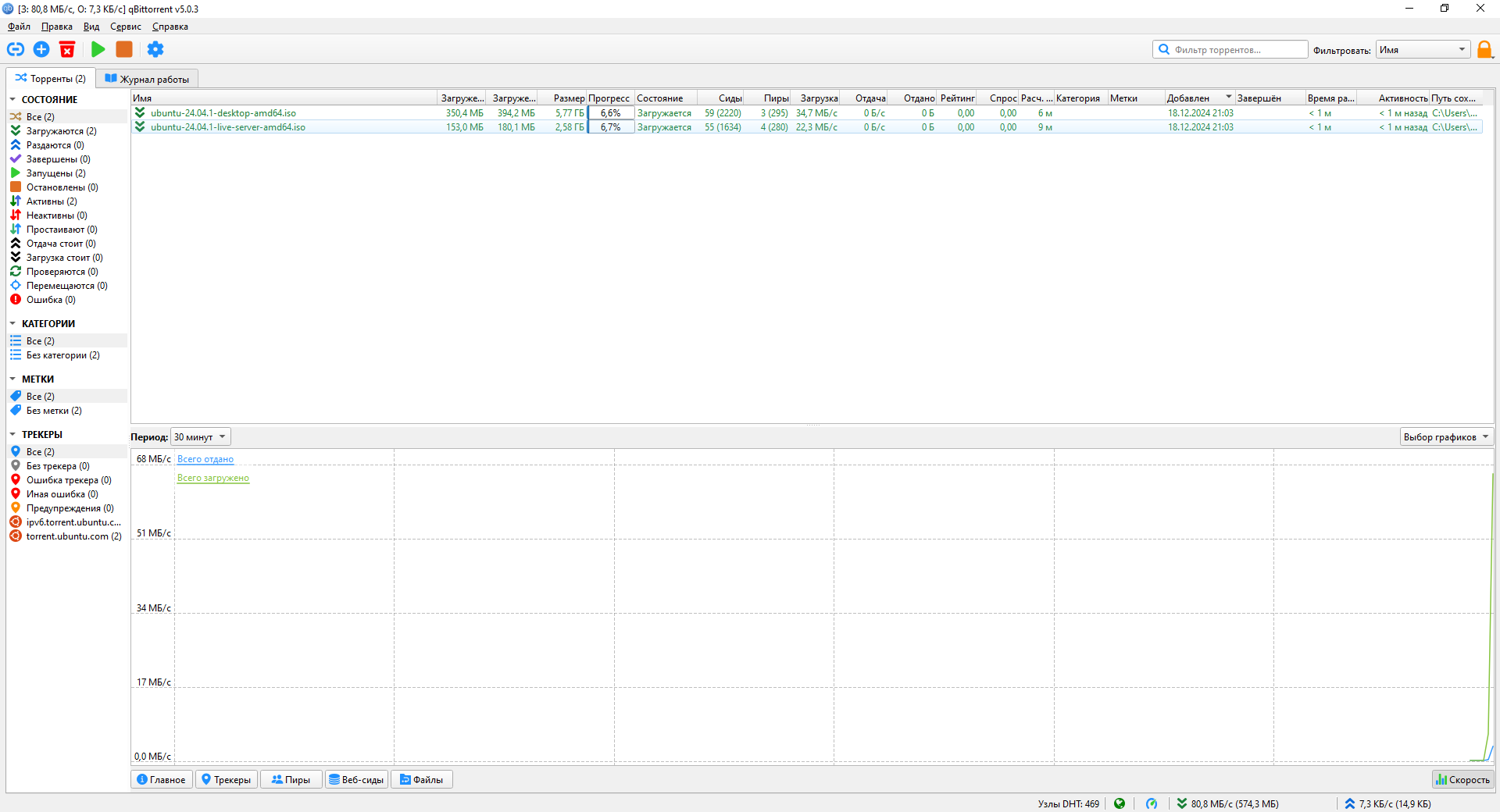Click the status icon of live-server torrent

click(x=140, y=127)
